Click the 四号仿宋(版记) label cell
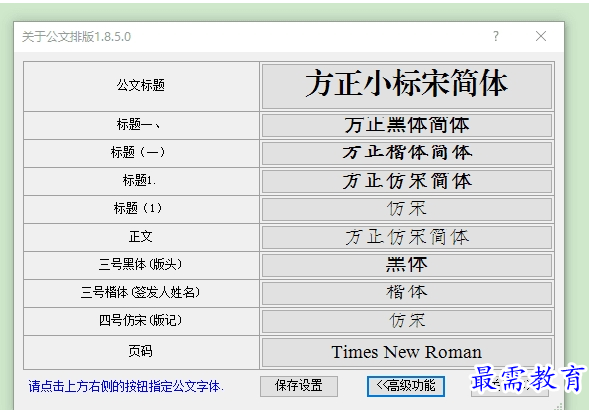The height and width of the screenshot is (410, 593). click(x=141, y=321)
